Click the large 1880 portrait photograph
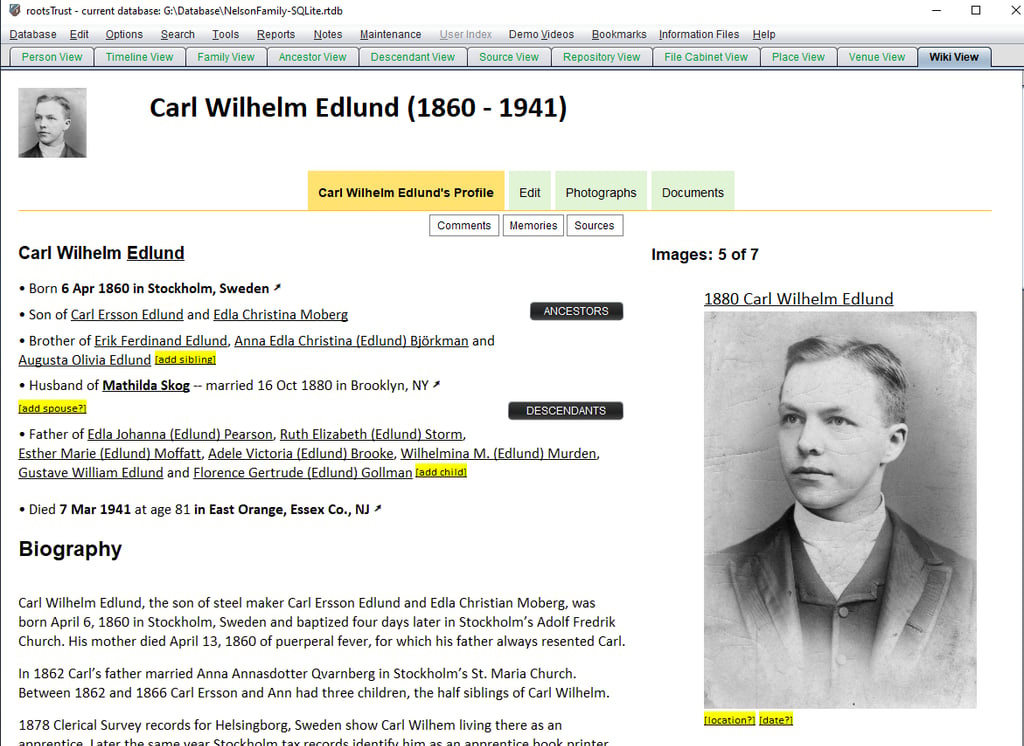The width and height of the screenshot is (1024, 746). [840, 510]
